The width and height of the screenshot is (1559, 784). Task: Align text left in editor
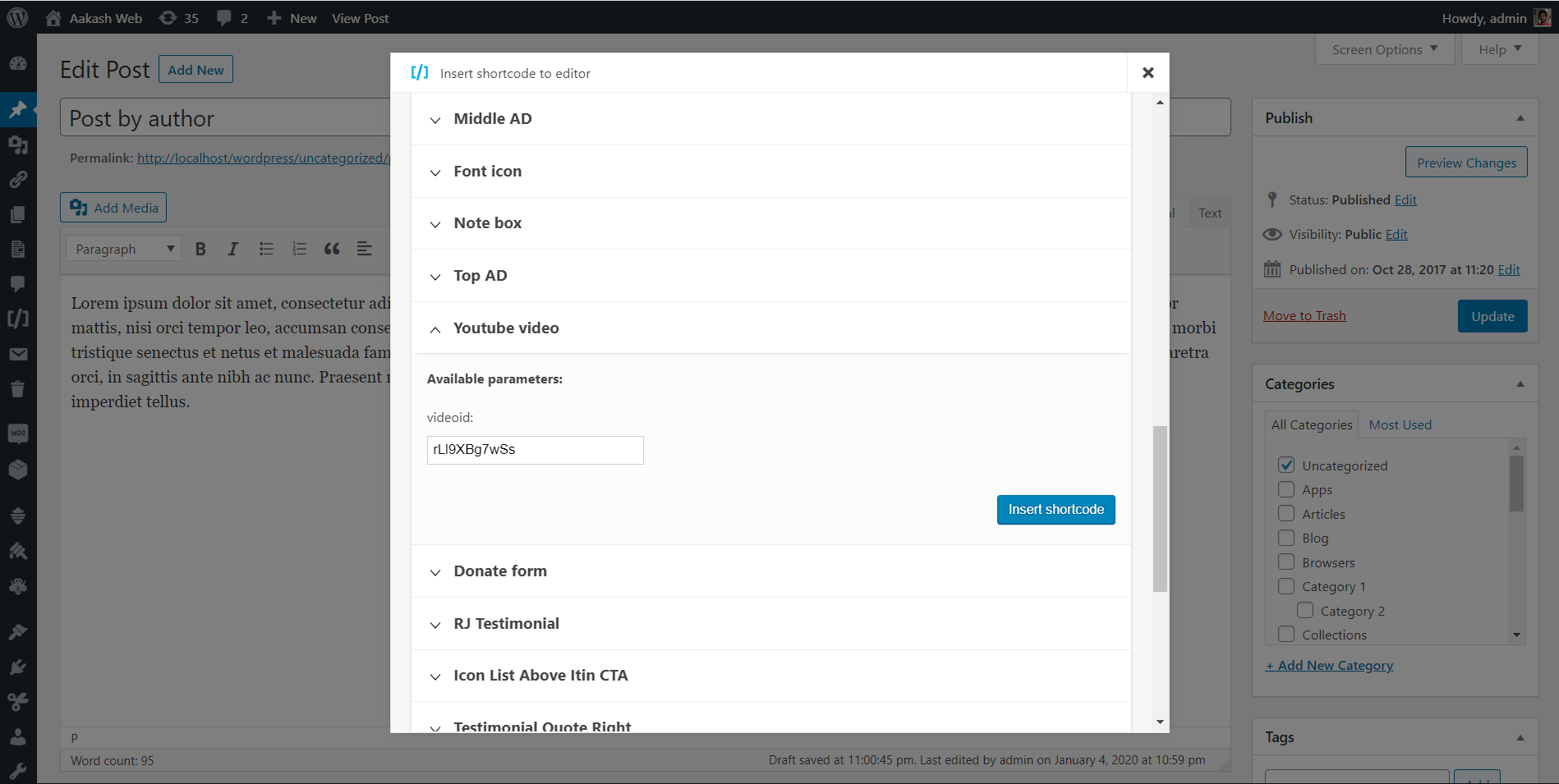(365, 249)
